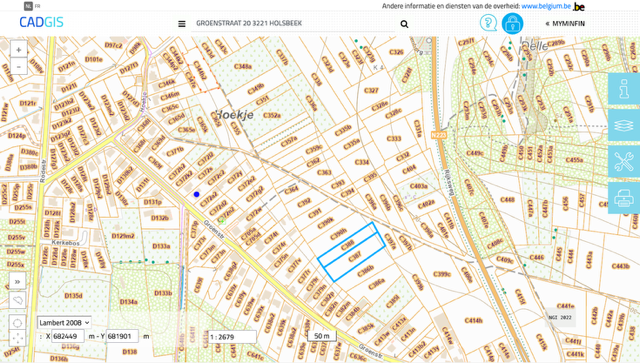Image resolution: width=640 pixels, height=363 pixels.
Task: Open the information panel icon
Action: (x=624, y=89)
